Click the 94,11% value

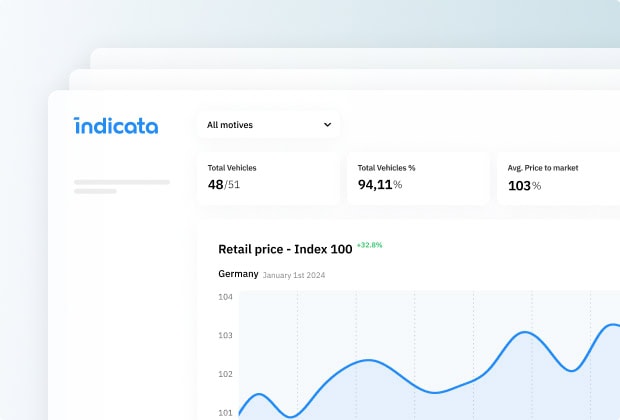coord(380,185)
